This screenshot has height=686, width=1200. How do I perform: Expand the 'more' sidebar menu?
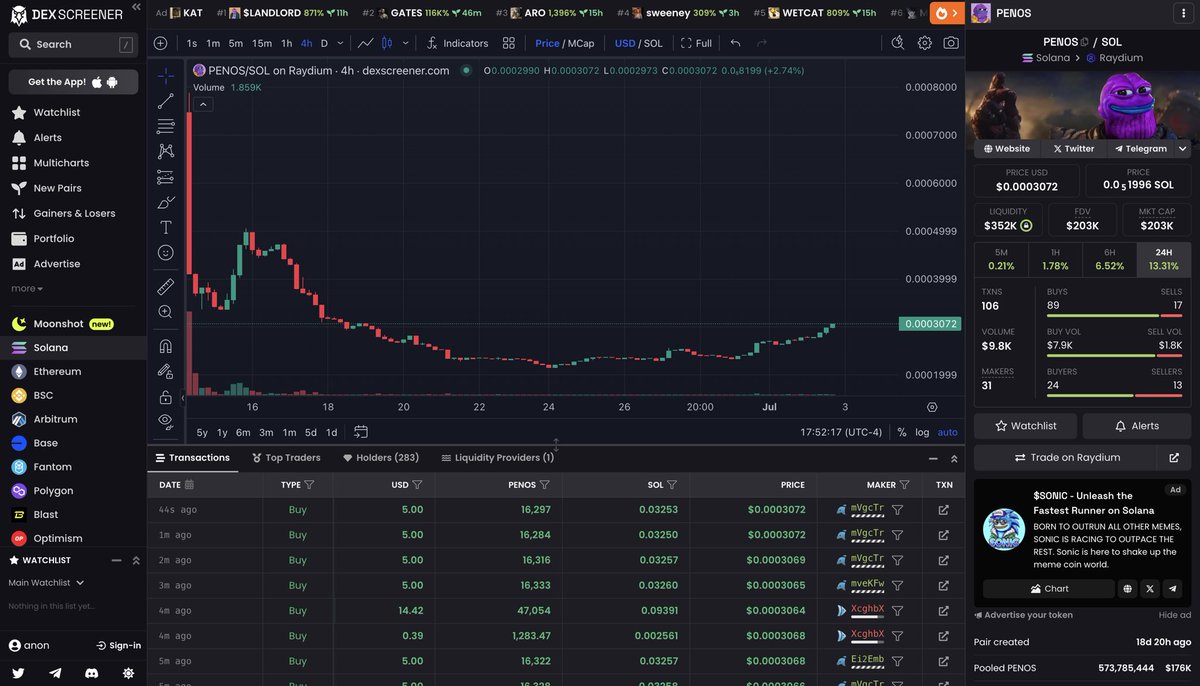click(x=27, y=288)
